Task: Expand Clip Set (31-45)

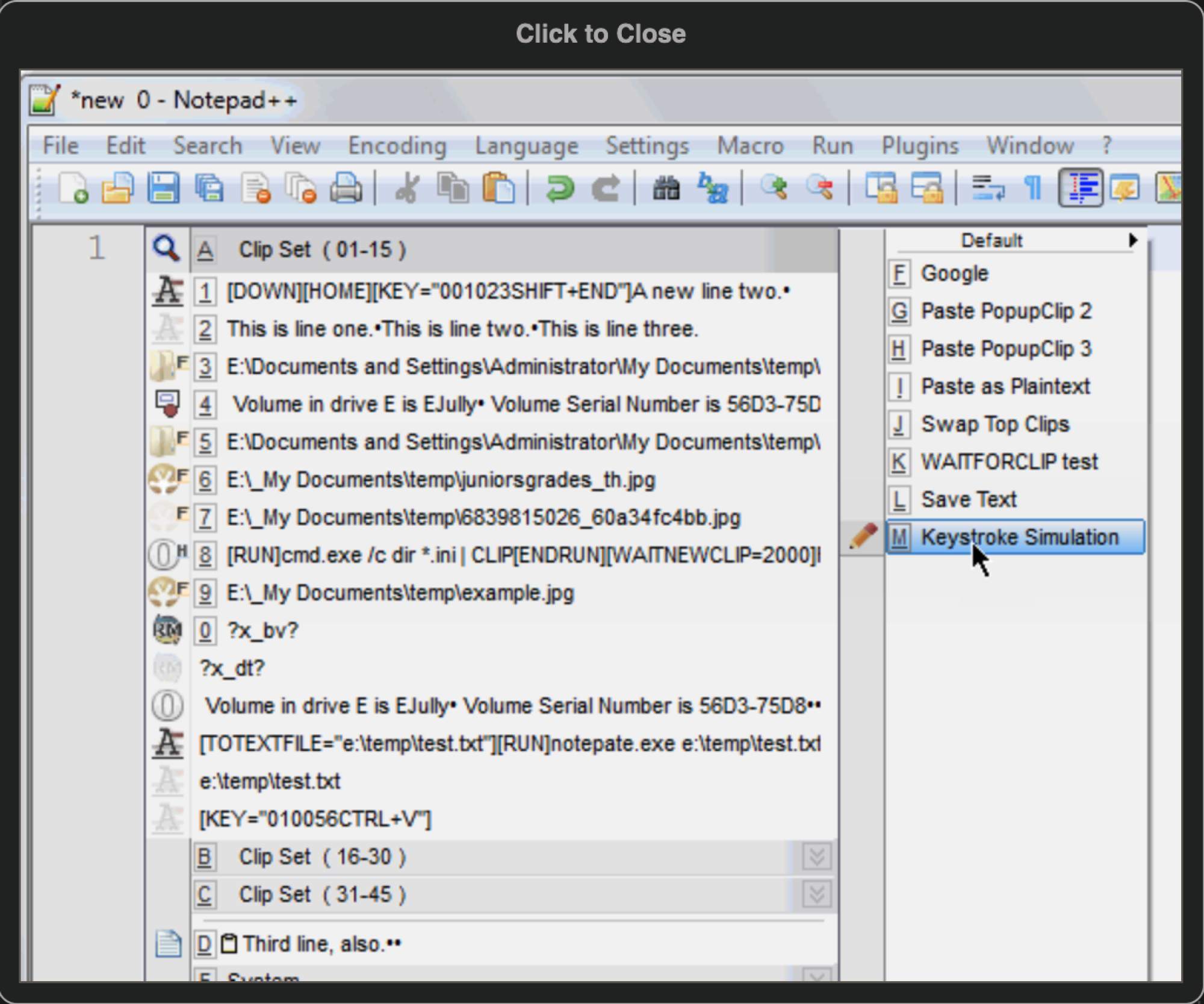Action: tap(816, 894)
